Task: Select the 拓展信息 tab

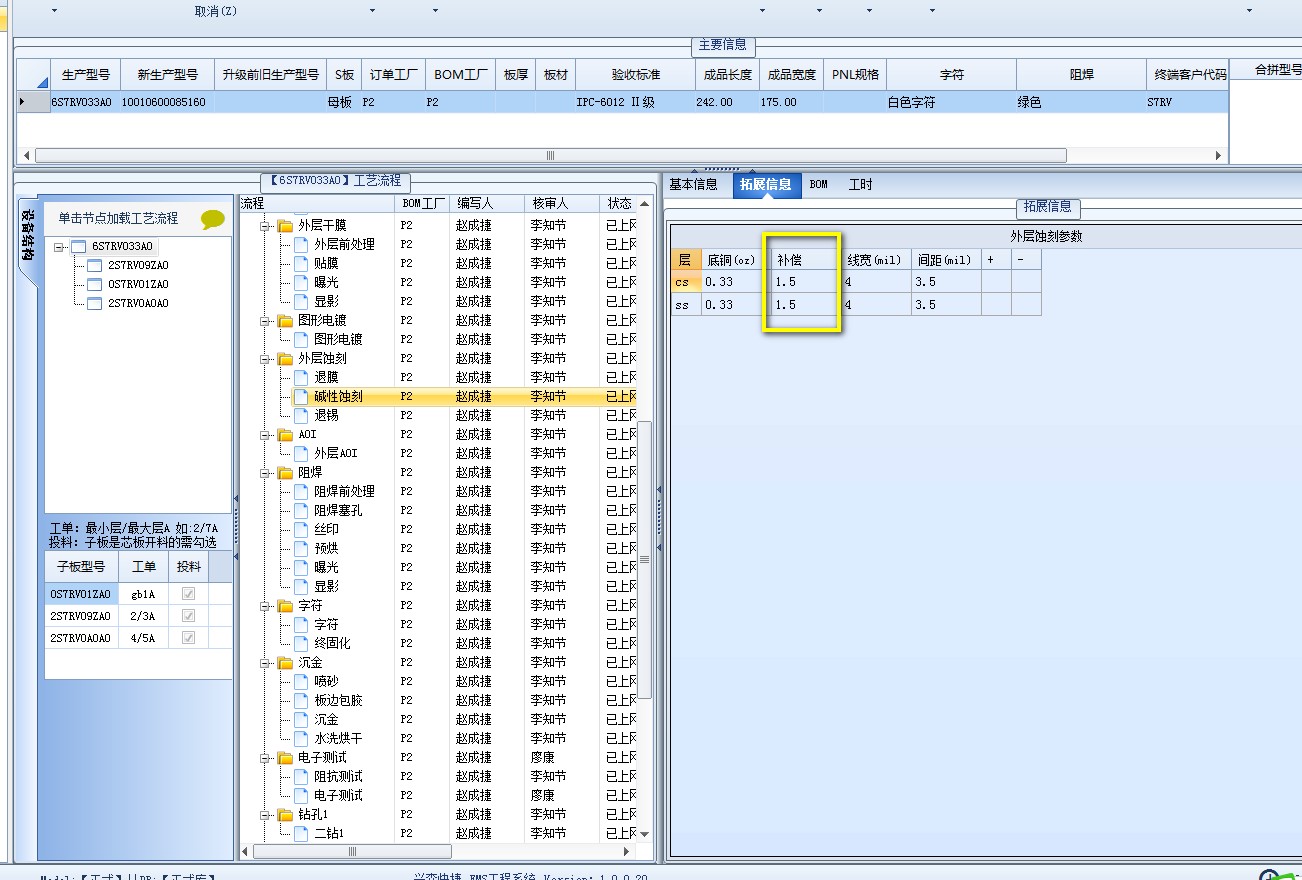Action: coord(767,185)
